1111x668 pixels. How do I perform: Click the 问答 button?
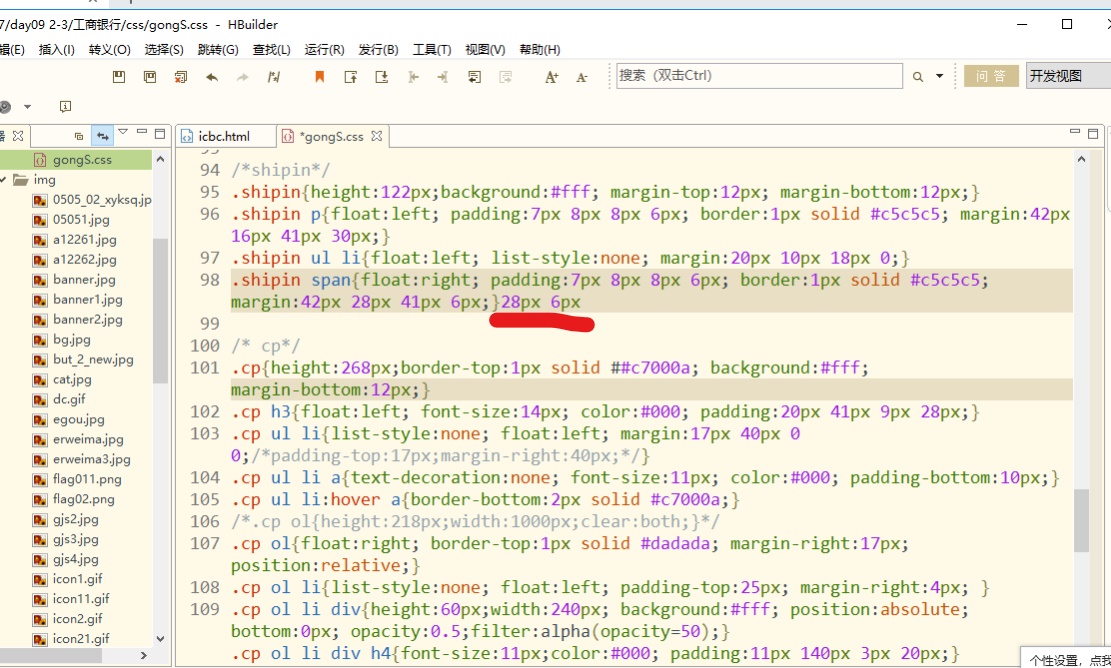991,76
